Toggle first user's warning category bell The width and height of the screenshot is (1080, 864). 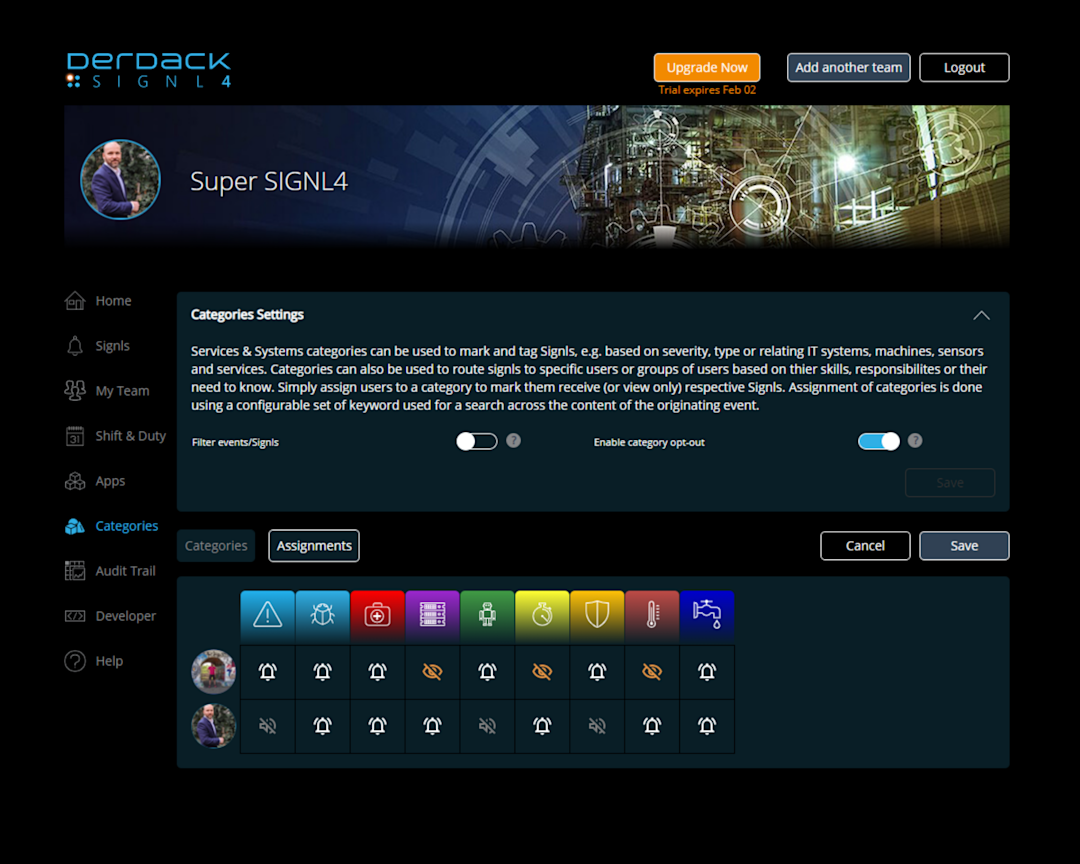pos(267,672)
